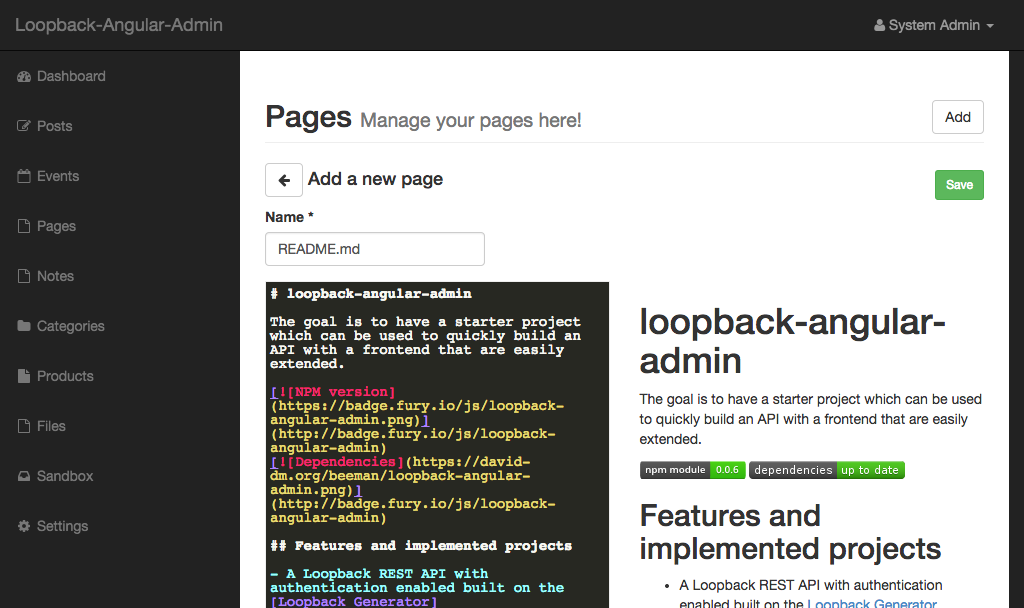The width and height of the screenshot is (1024, 608).
Task: Click the Add button
Action: point(957,117)
